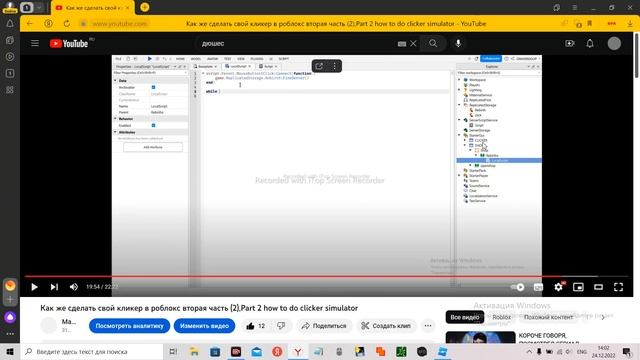The image size is (640, 360).
Task: Go back in the browser
Action: coord(29,24)
